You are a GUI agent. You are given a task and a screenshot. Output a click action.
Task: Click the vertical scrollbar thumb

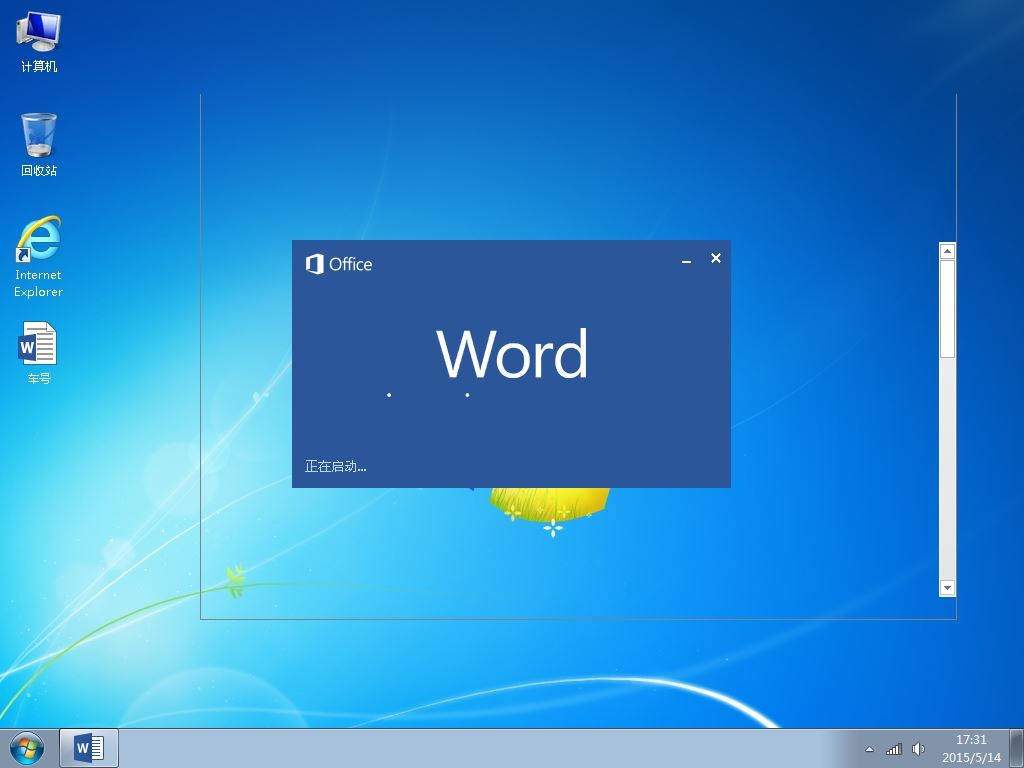(948, 308)
